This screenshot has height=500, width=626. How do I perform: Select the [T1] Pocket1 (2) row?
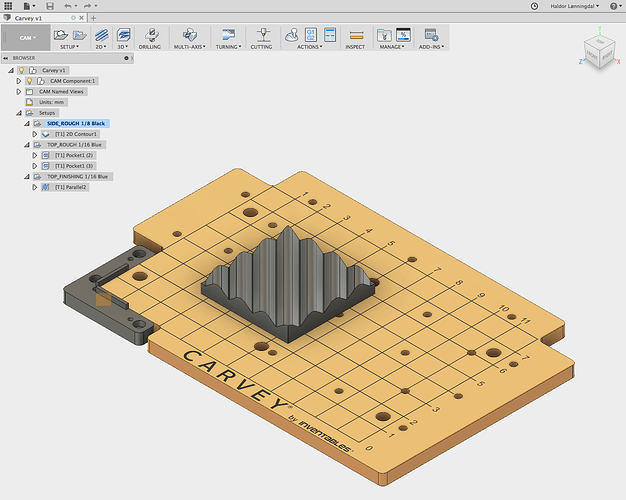coord(74,155)
